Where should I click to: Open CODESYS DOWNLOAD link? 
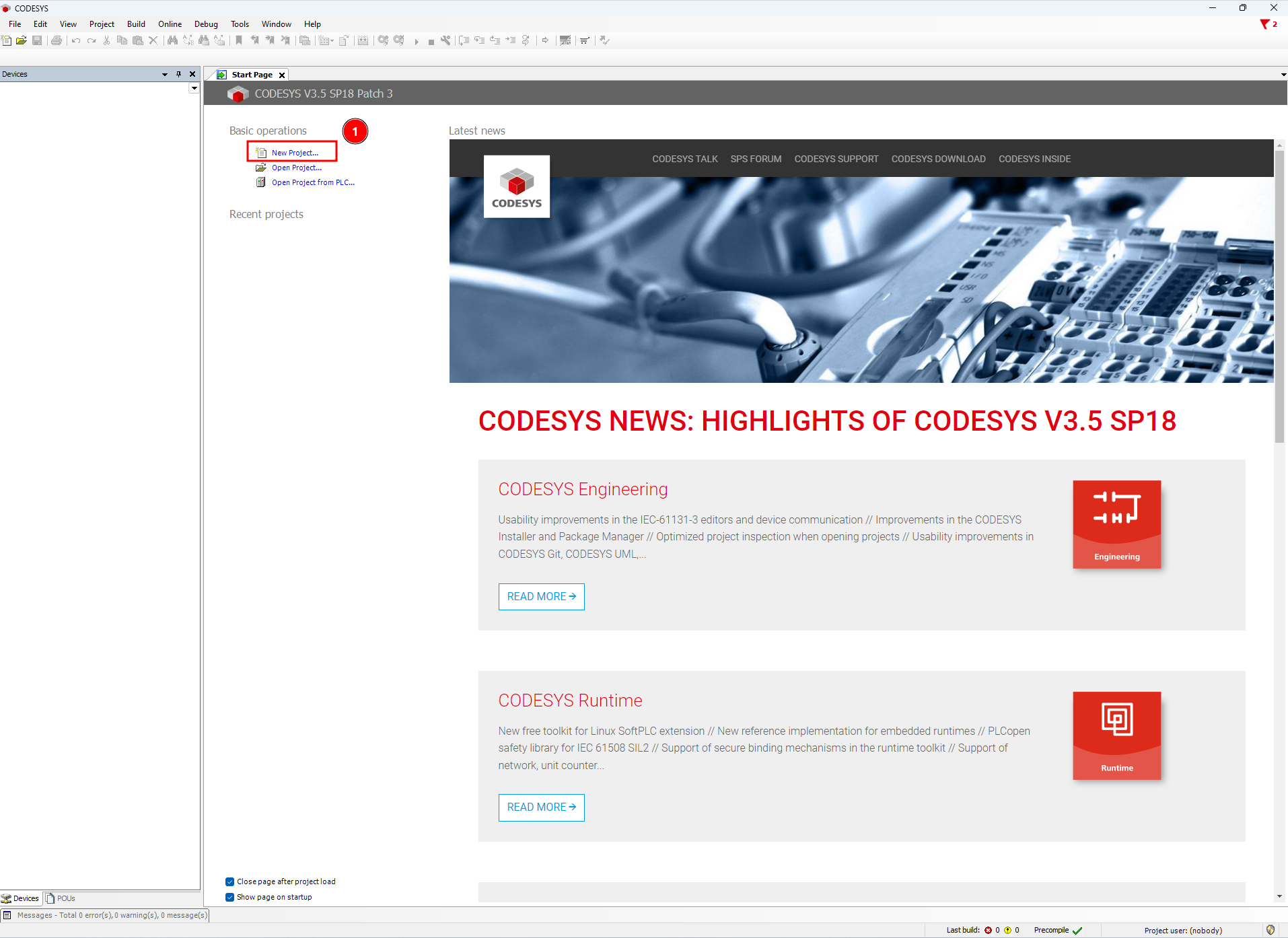click(938, 159)
